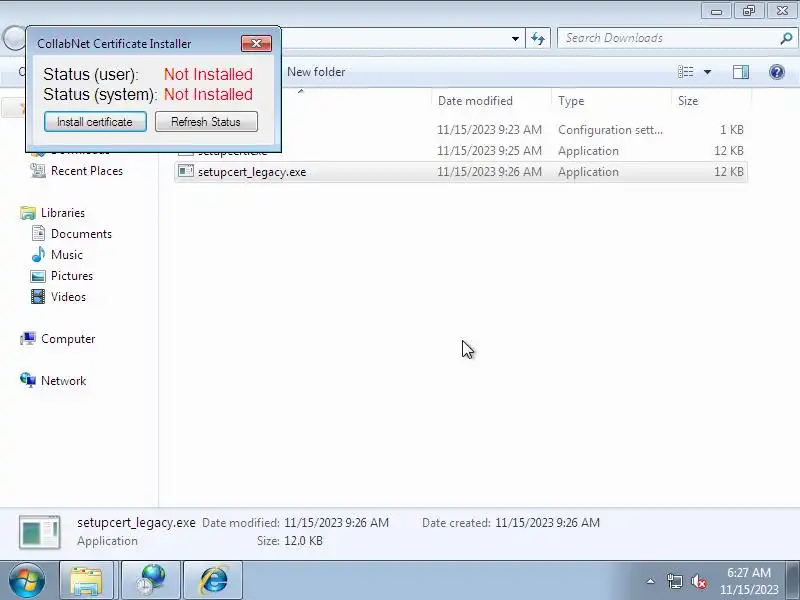Click the Configuration settings type cell
This screenshot has width=800, height=600.
tap(610, 130)
